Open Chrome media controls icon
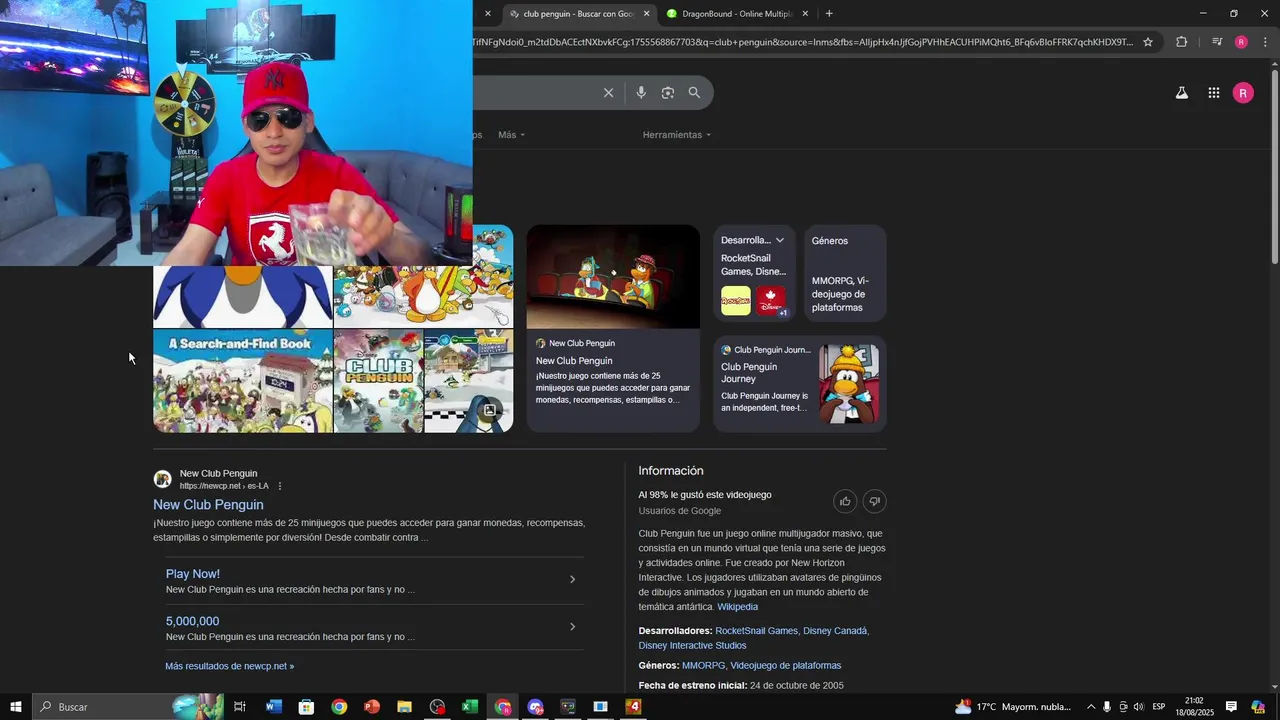 pos(1217,42)
